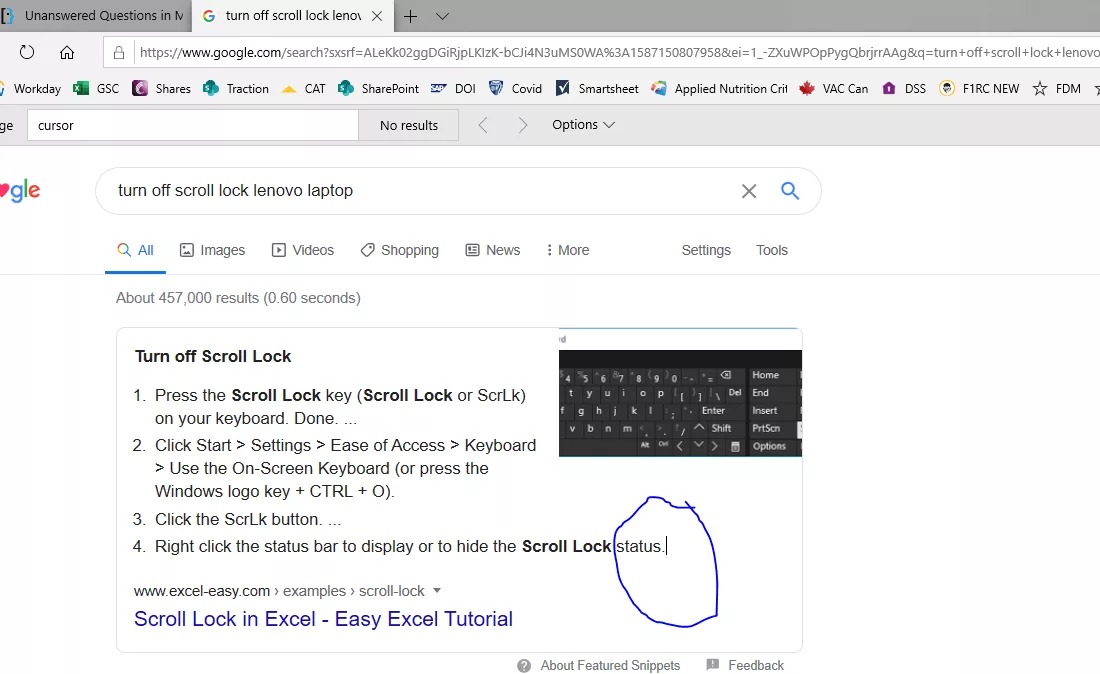Open the FDM bookmark
The height and width of the screenshot is (674, 1100).
1057,88
